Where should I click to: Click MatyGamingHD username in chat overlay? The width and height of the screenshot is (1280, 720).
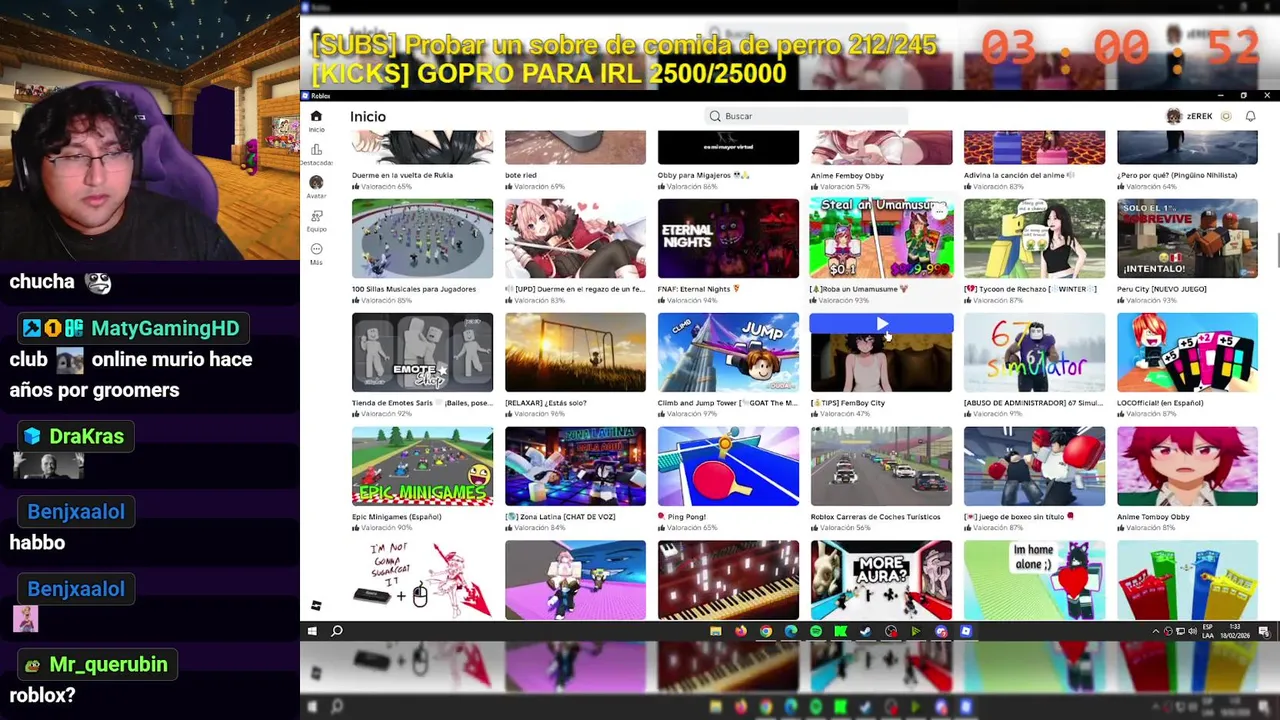165,328
